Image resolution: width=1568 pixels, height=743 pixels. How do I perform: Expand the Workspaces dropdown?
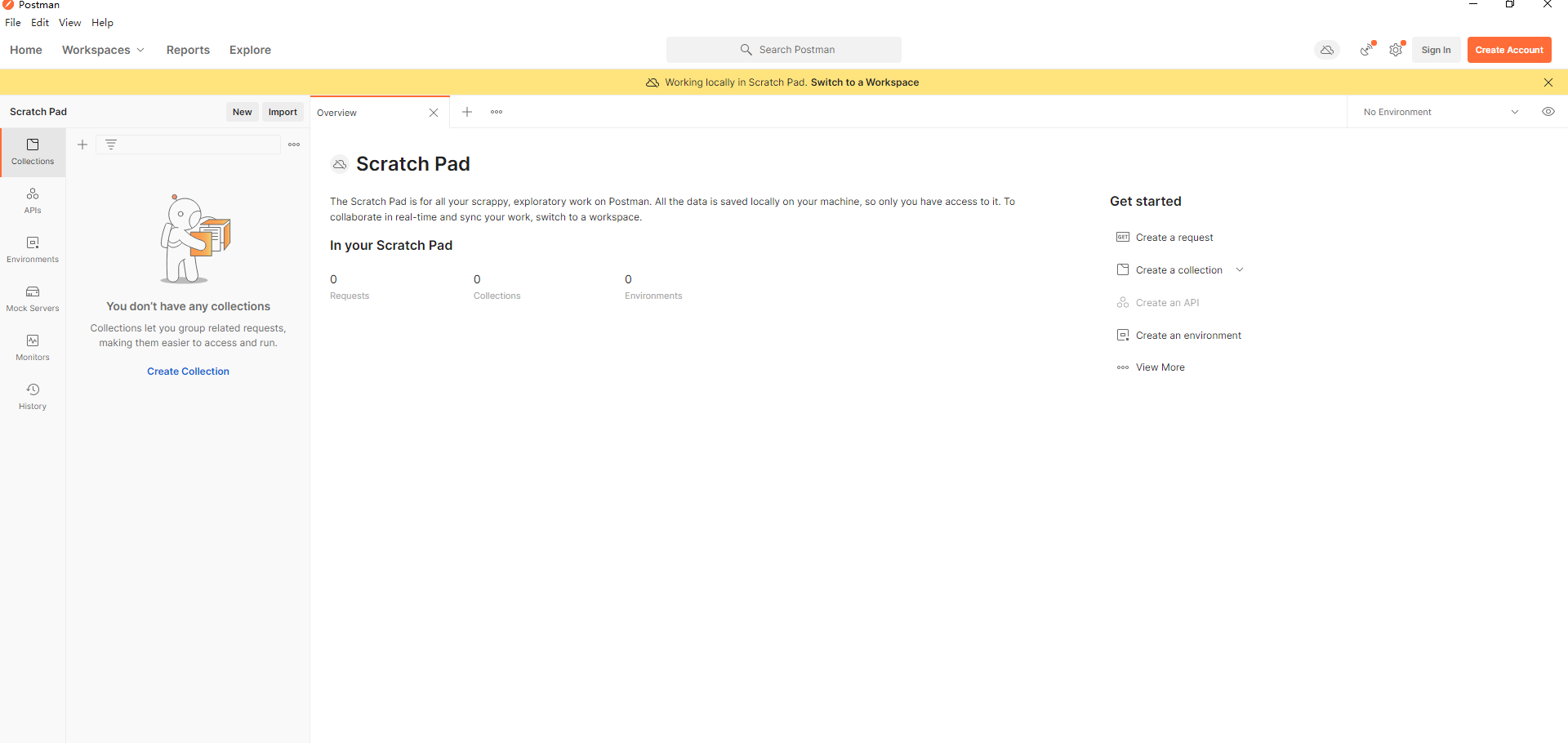[x=103, y=50]
